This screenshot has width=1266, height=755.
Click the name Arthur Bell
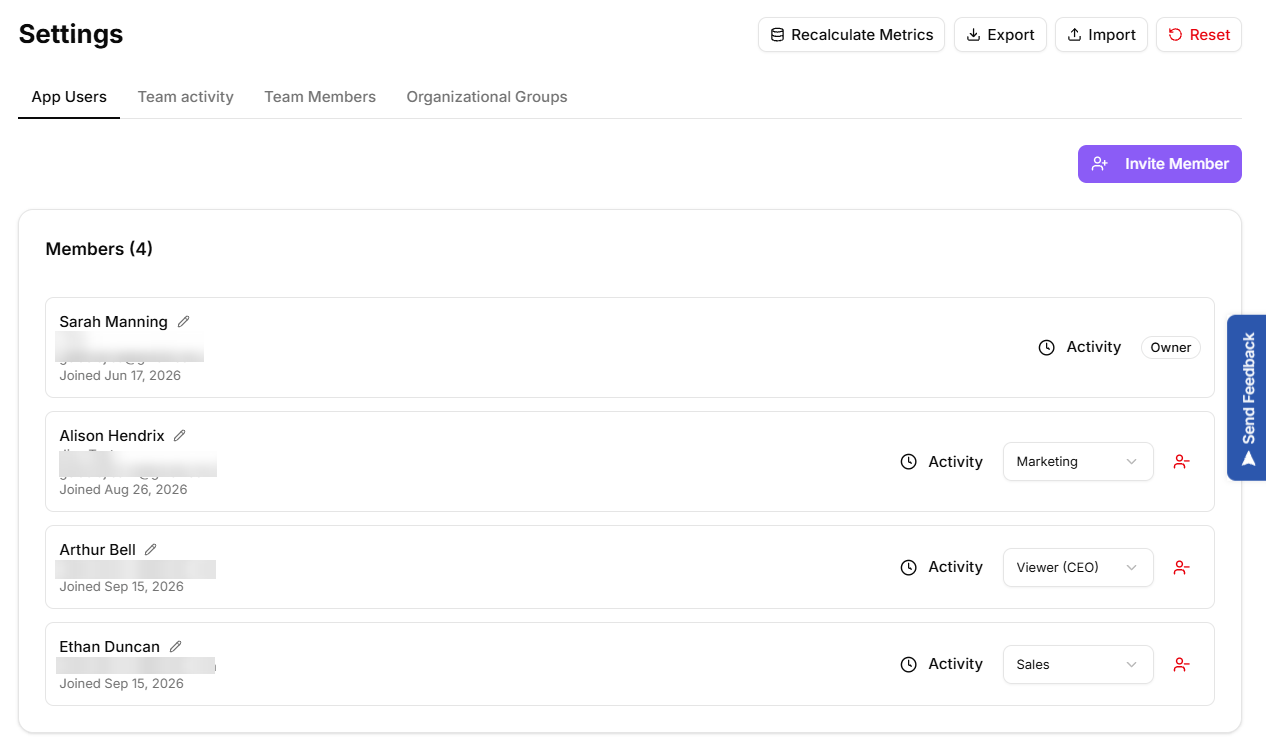(x=97, y=550)
